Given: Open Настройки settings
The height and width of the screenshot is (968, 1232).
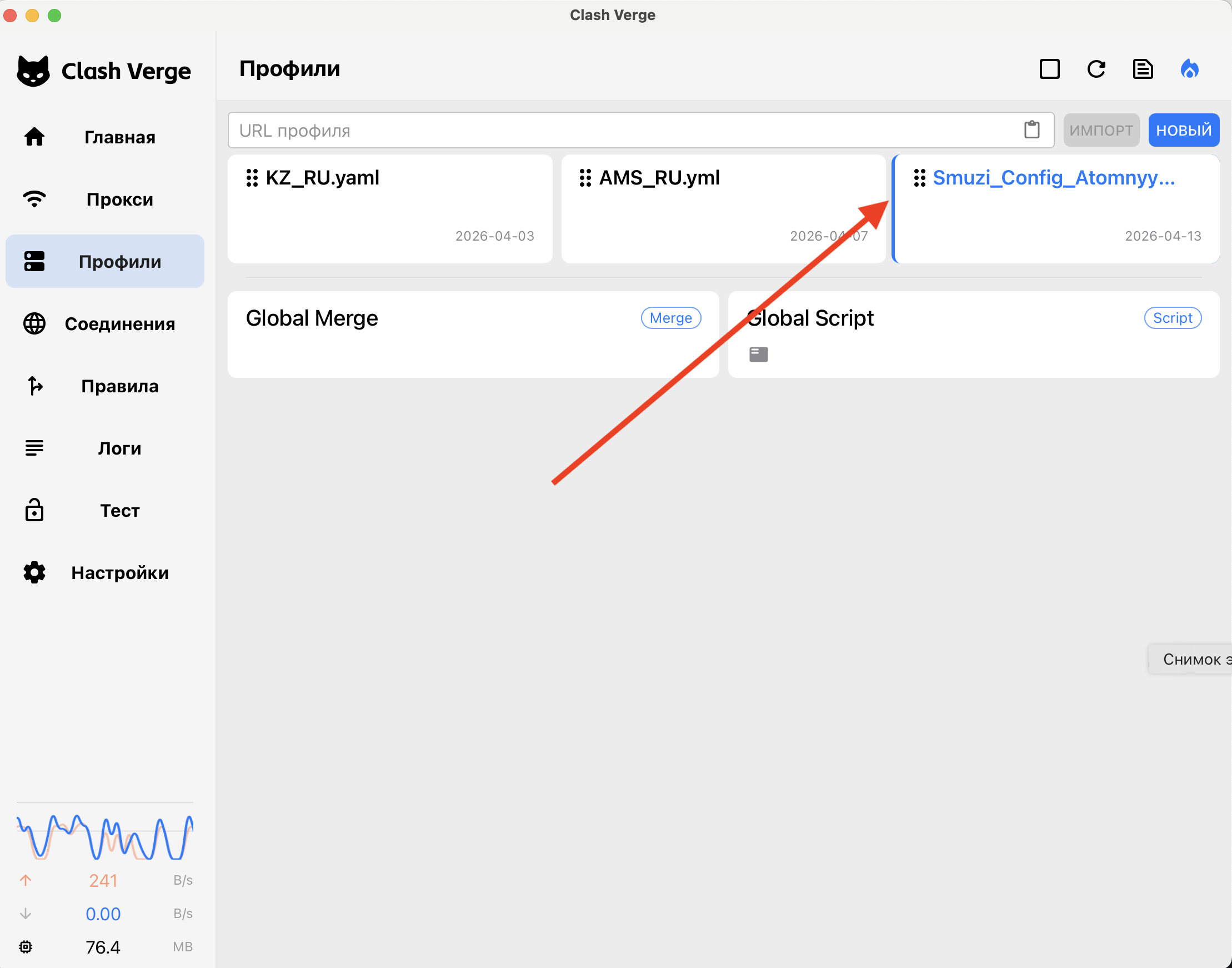Looking at the screenshot, I should (x=105, y=573).
